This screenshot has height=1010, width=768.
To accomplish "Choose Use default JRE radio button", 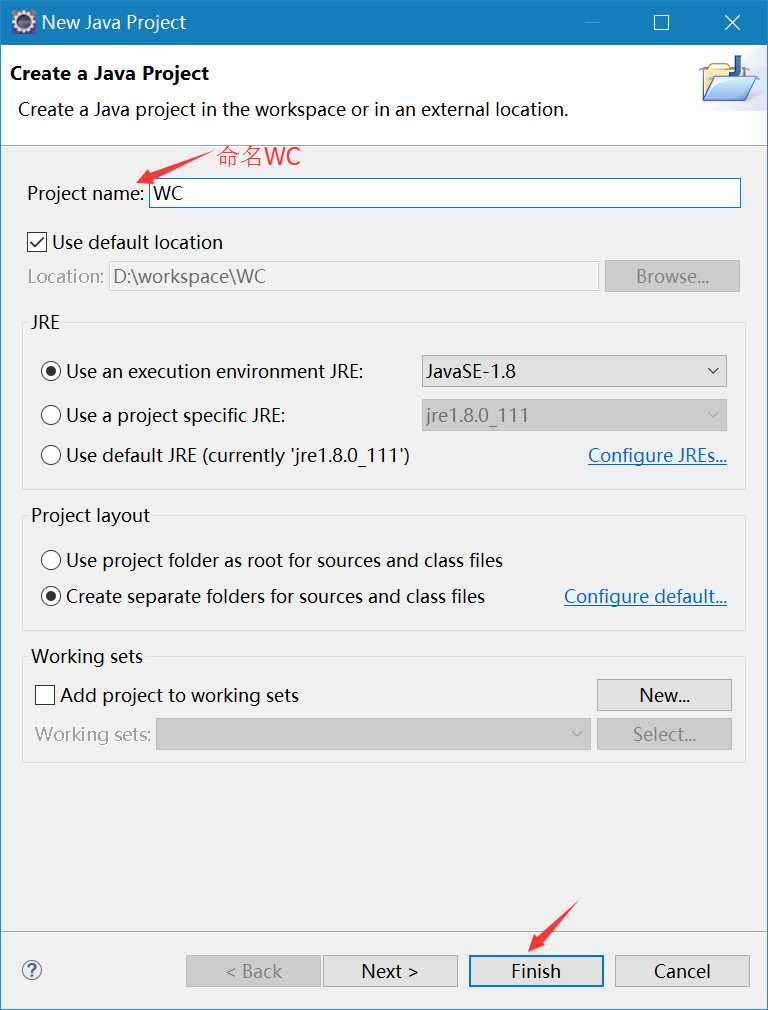I will pyautogui.click(x=51, y=455).
